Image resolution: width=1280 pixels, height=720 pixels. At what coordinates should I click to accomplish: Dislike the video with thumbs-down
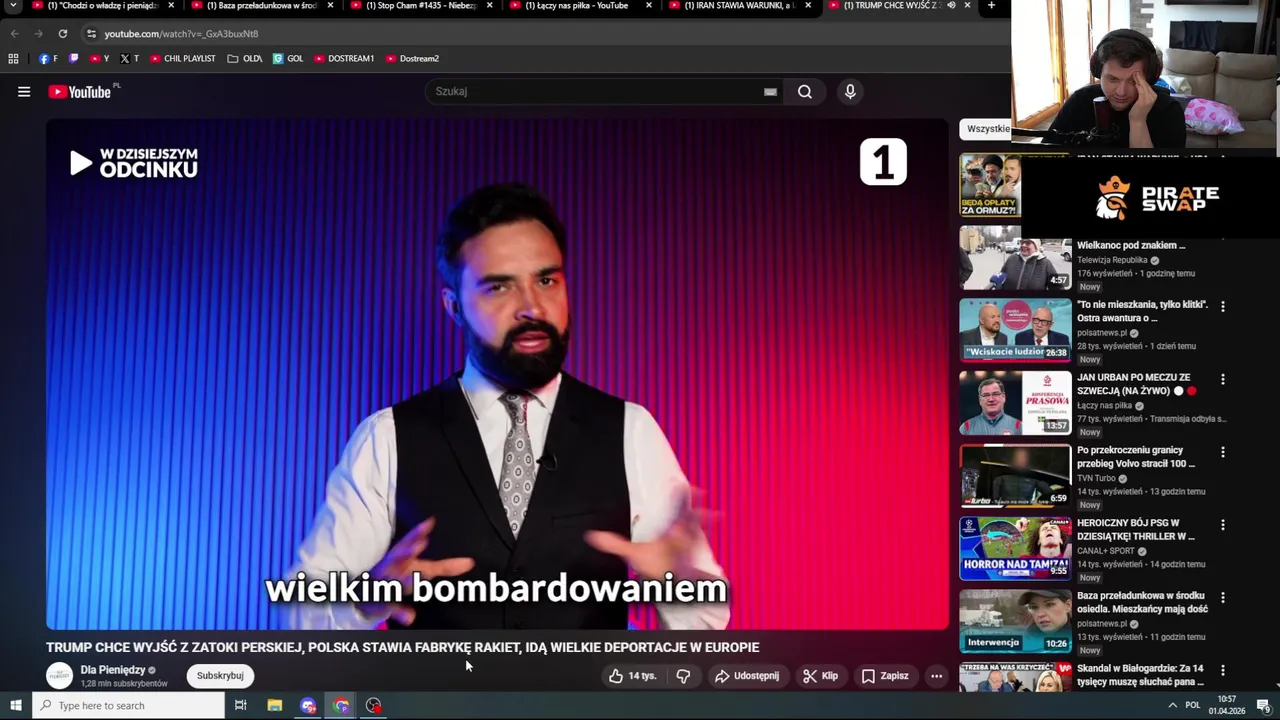click(x=683, y=676)
